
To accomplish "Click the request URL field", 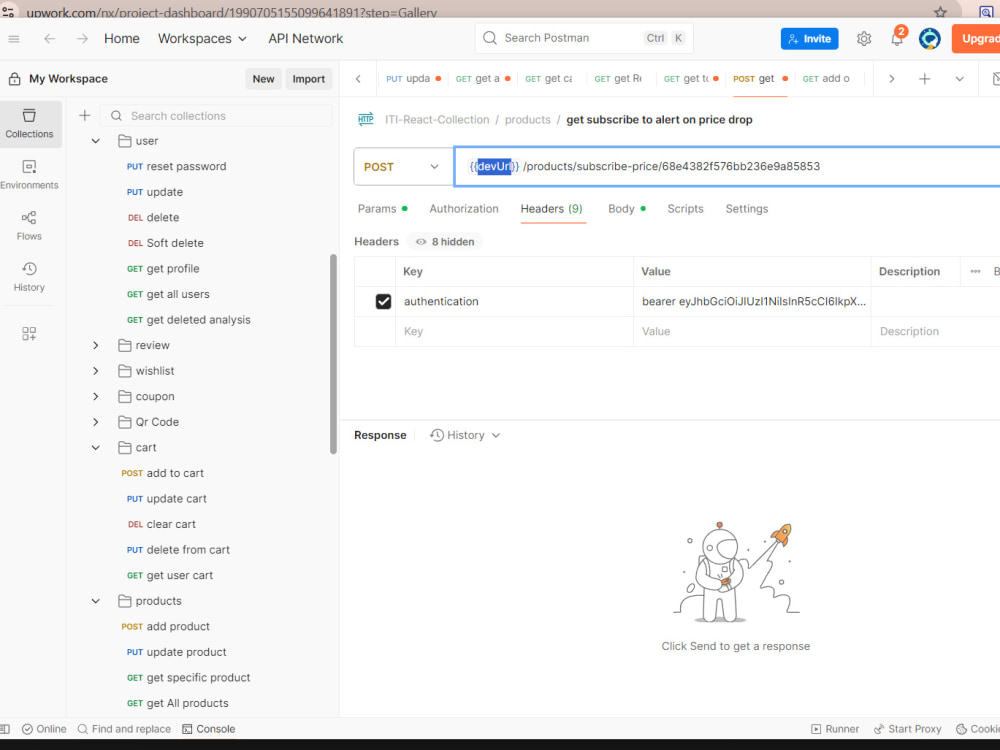I will (x=727, y=166).
